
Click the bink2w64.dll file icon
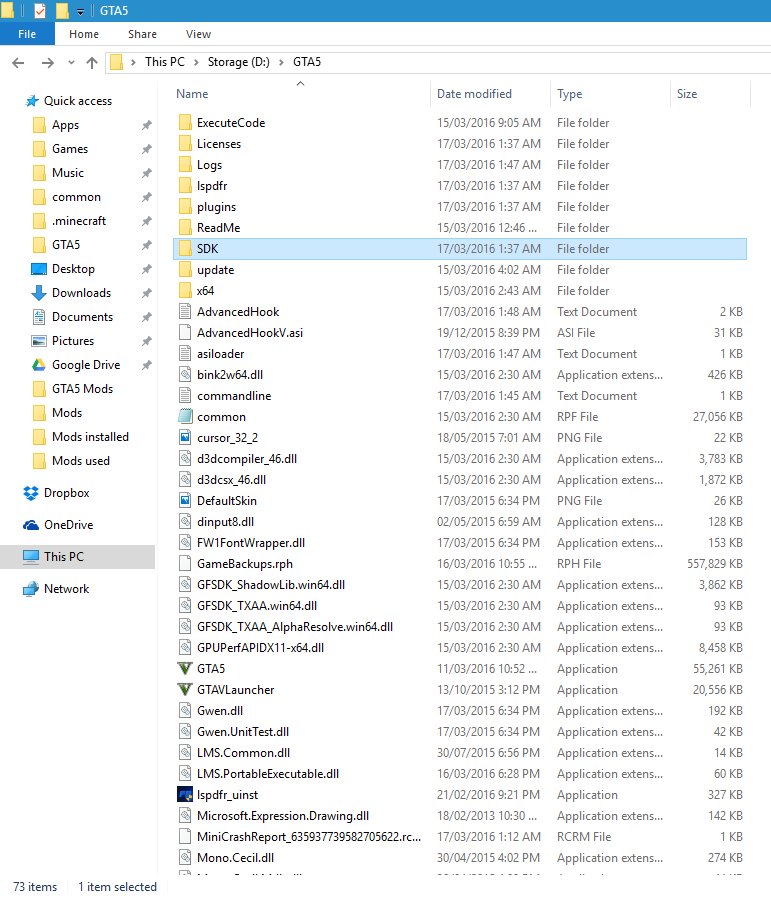point(184,375)
